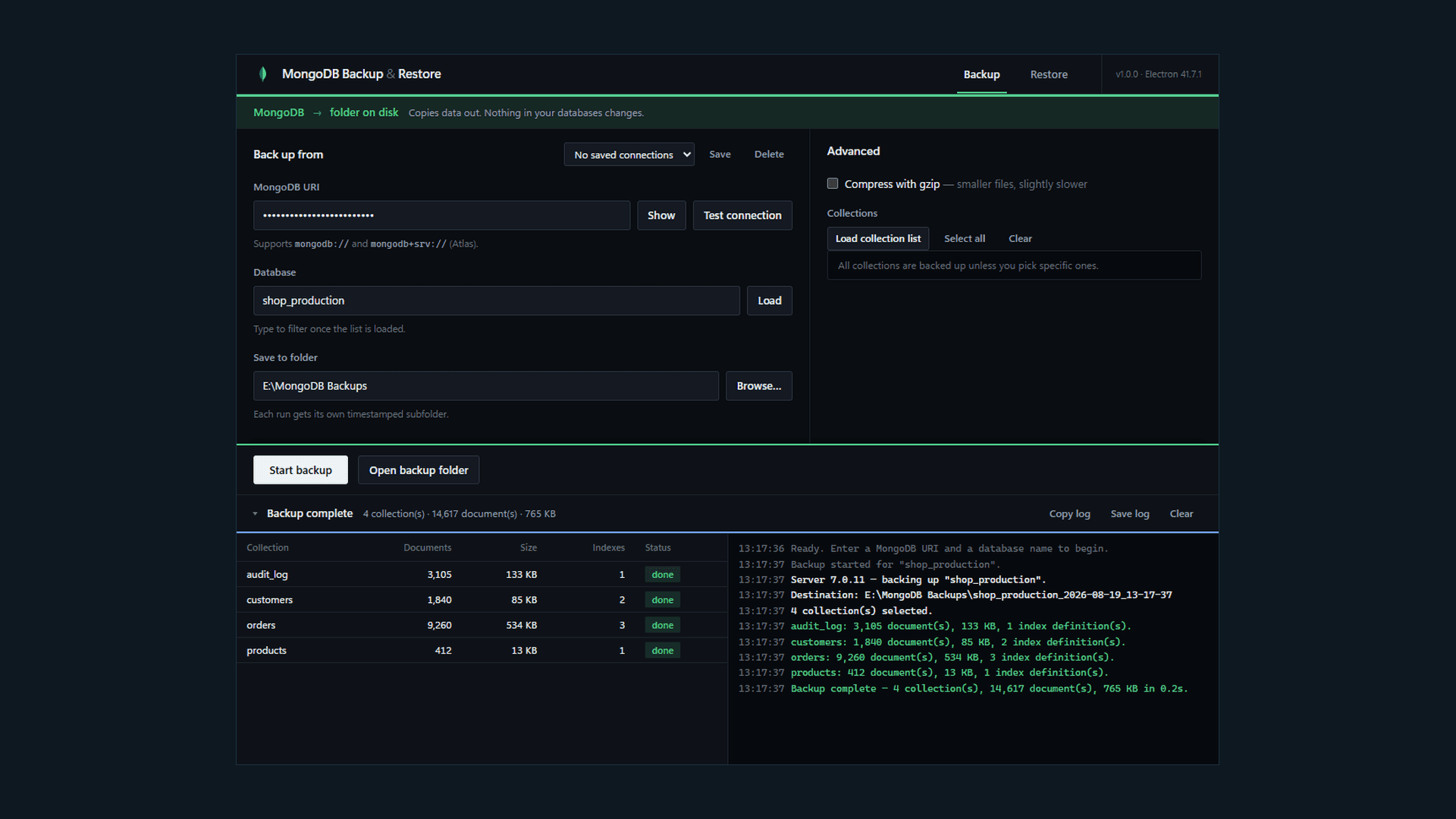1456x819 pixels.
Task: Click Select all collections
Action: point(965,238)
